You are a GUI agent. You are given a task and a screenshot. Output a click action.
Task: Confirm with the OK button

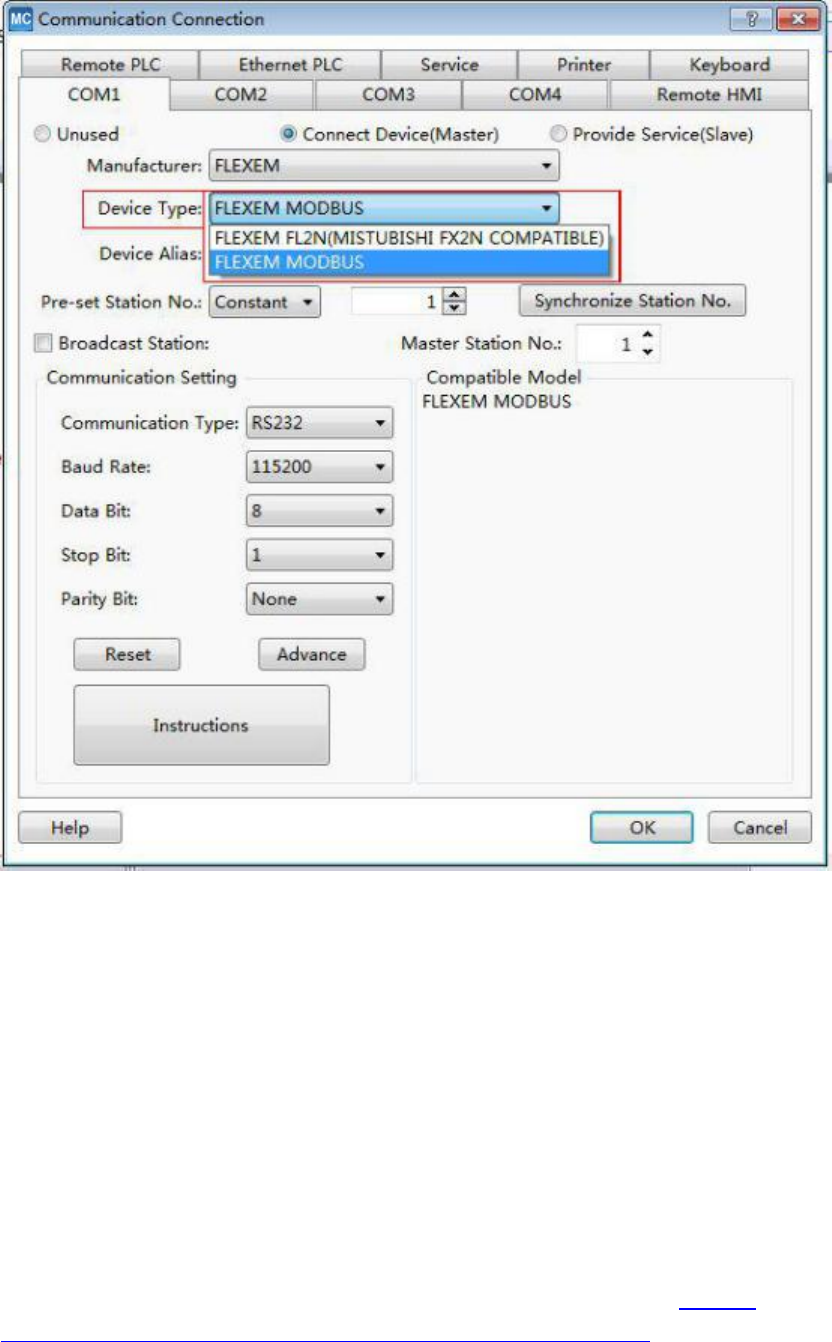click(x=641, y=828)
